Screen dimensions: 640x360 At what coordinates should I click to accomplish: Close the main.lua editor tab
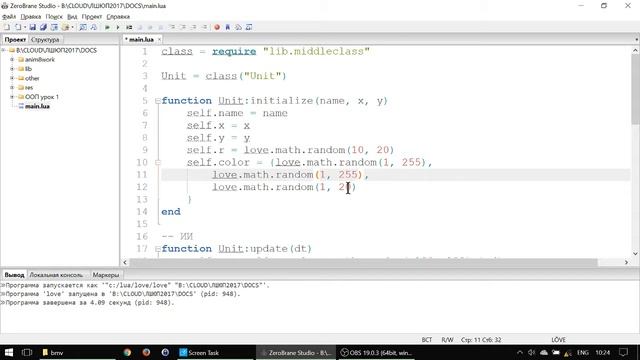159,40
